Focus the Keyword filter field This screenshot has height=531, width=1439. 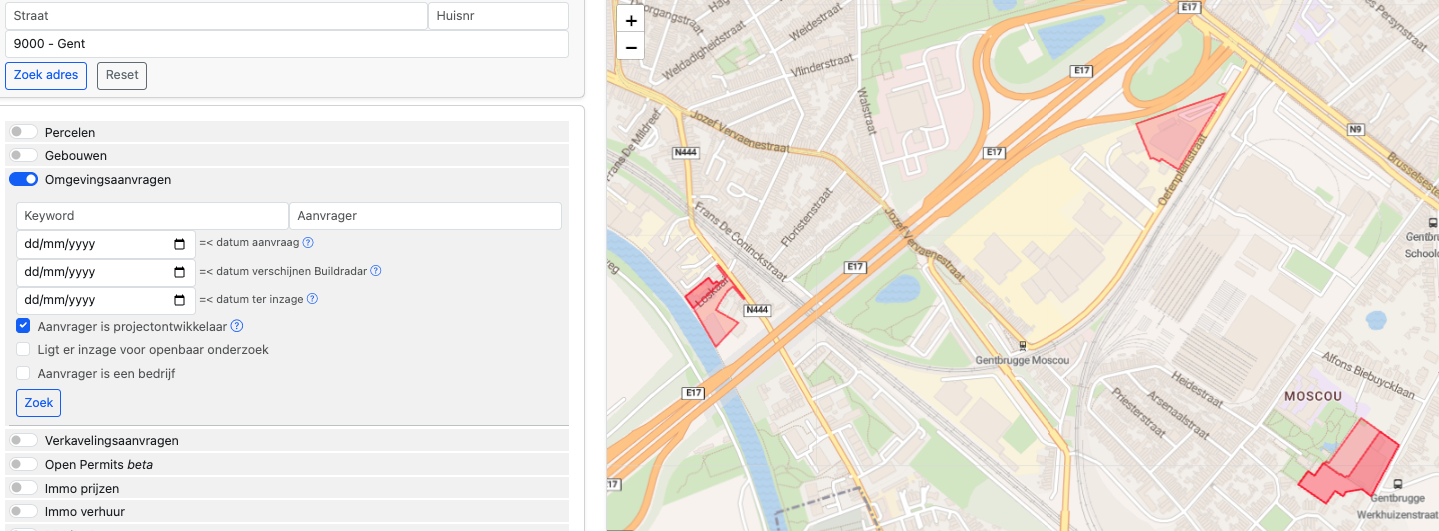(x=152, y=216)
